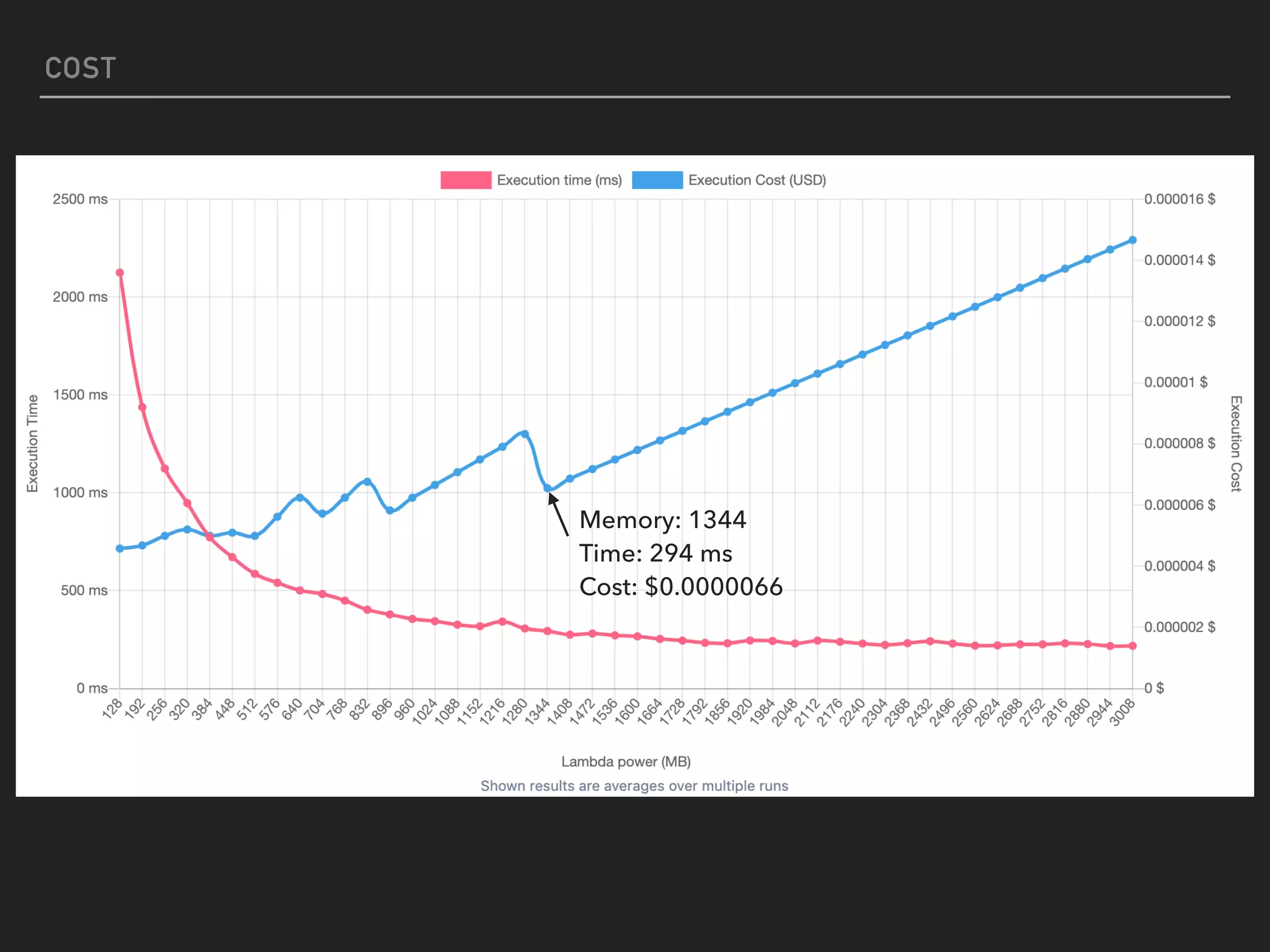This screenshot has height=952, width=1270.
Task: Click the '0.000004 $' right axis label
Action: 1179,566
